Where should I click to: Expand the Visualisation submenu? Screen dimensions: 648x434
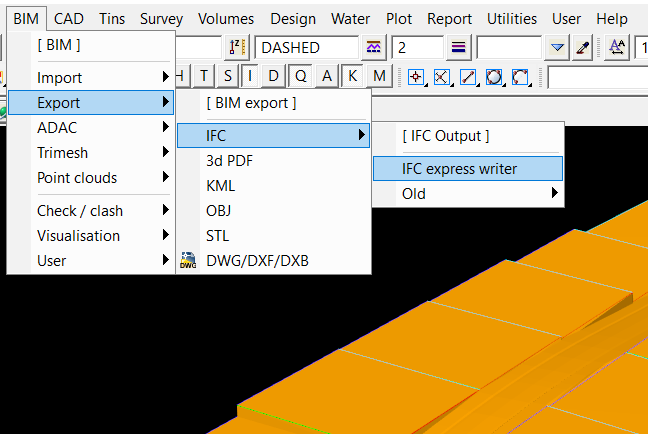91,236
